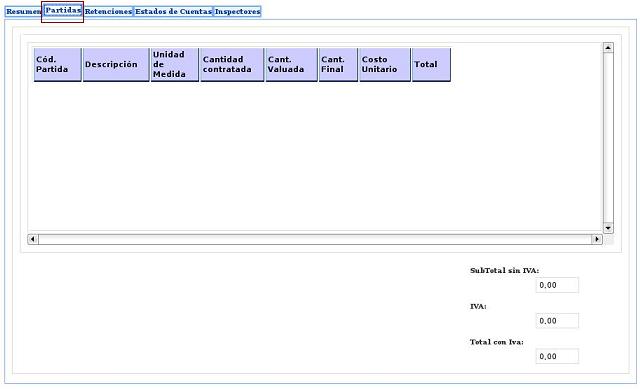The image size is (640, 390).
Task: Switch to the Retenciones tab
Action: pyautogui.click(x=108, y=11)
